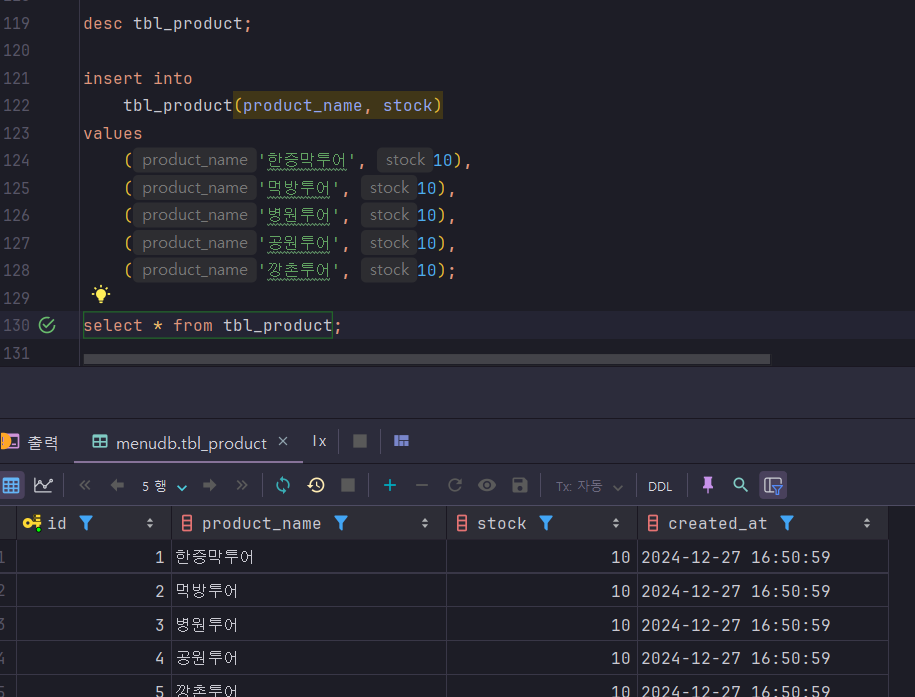Sort by created_at column arrows
The image size is (915, 697).
[867, 524]
